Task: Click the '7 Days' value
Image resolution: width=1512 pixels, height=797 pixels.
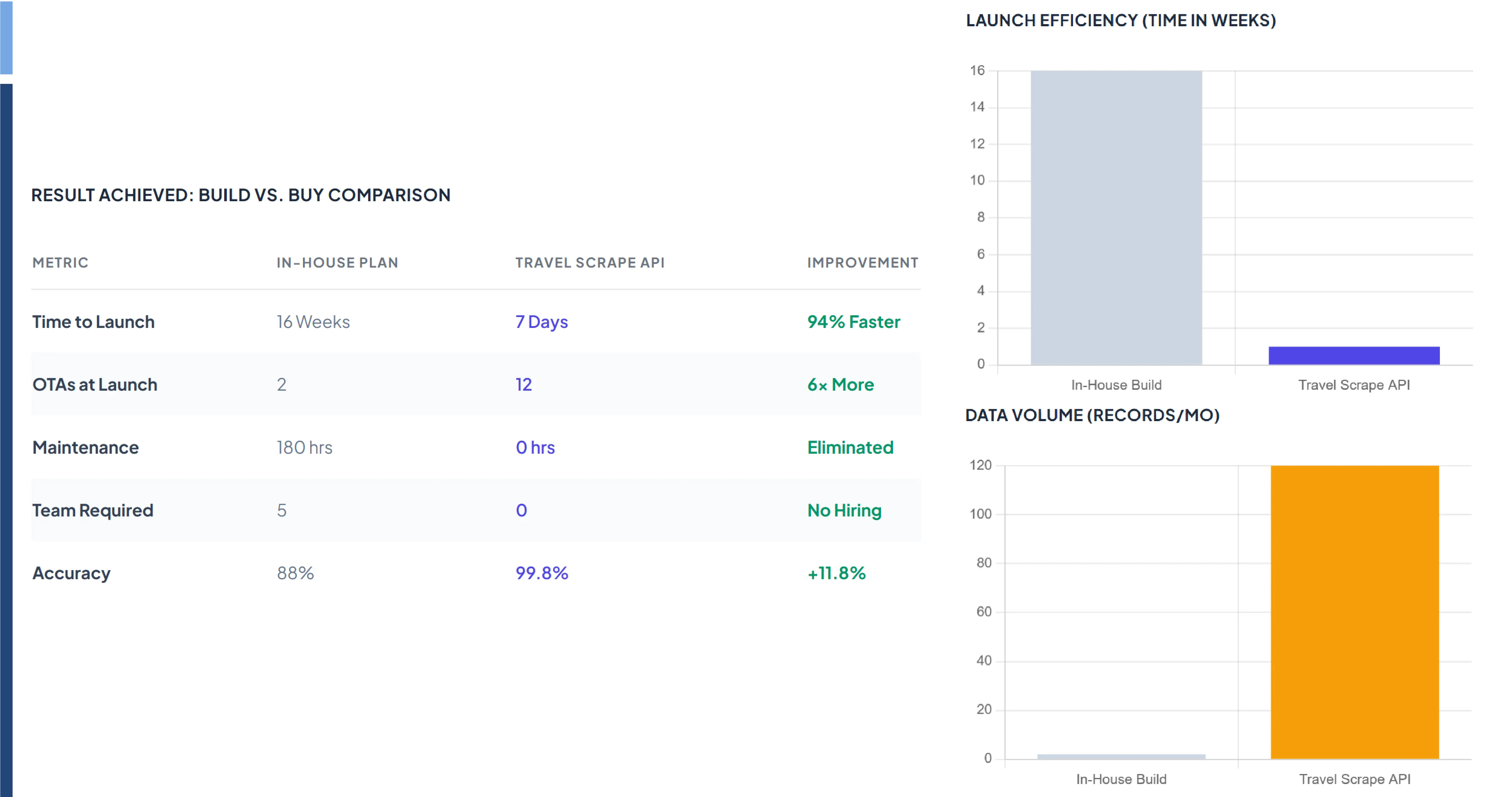Action: click(542, 322)
